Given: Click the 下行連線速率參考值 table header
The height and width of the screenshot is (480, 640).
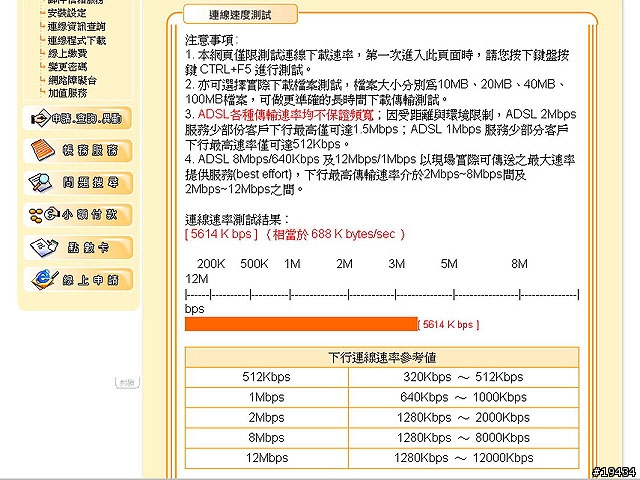Looking at the screenshot, I should pos(382,358).
